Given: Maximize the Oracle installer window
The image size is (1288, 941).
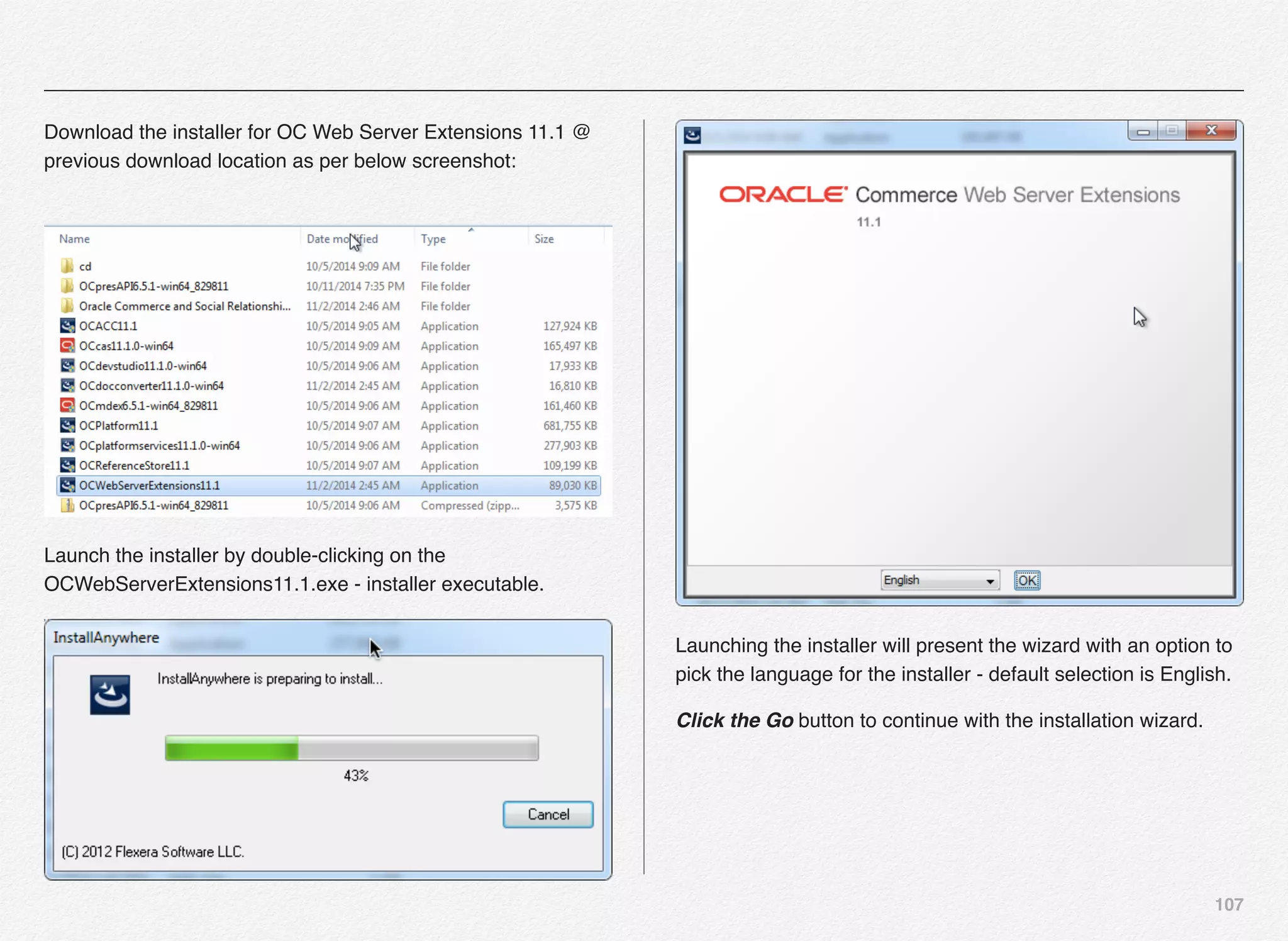Looking at the screenshot, I should (1172, 131).
